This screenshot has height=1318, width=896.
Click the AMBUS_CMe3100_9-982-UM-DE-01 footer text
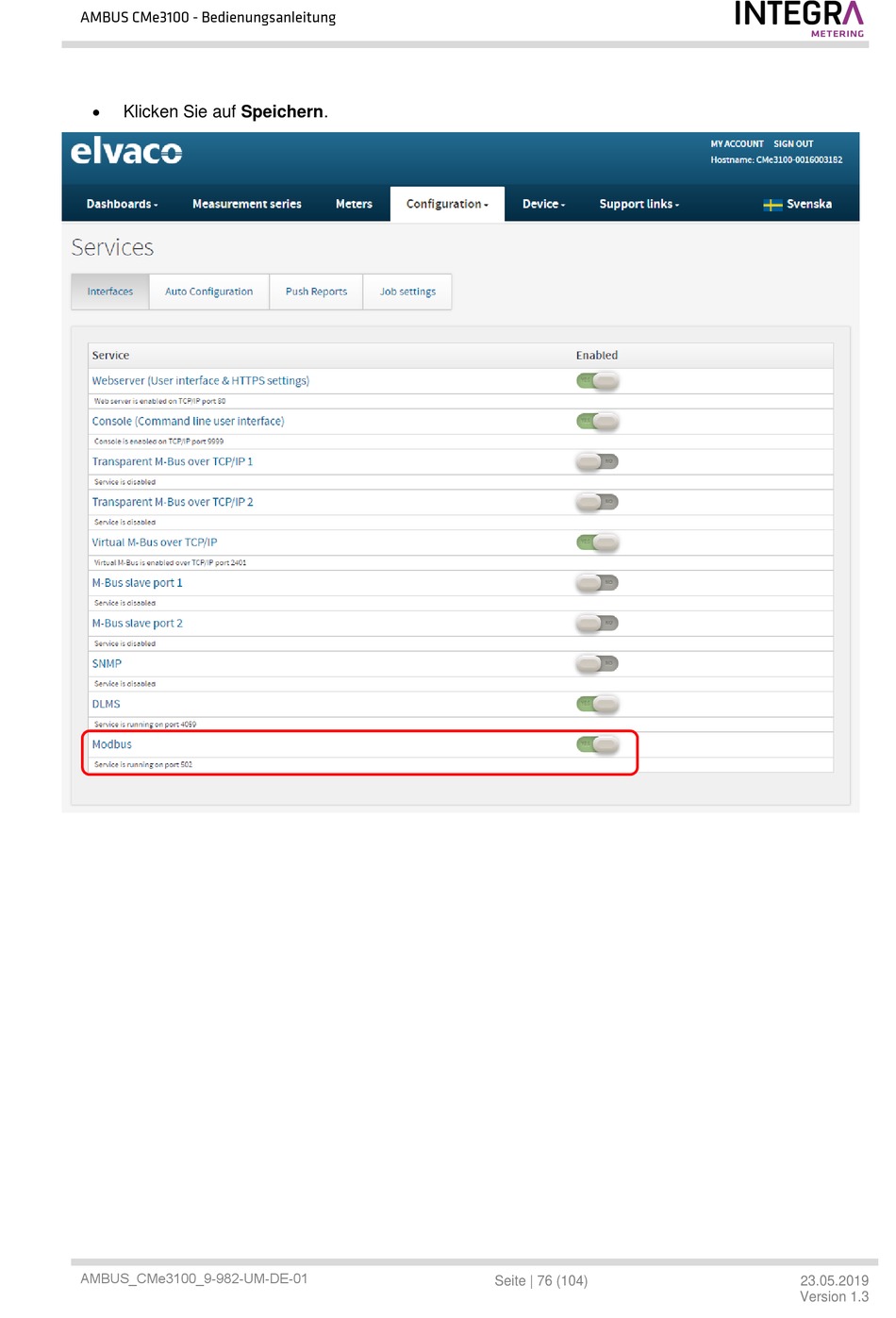194,1279
